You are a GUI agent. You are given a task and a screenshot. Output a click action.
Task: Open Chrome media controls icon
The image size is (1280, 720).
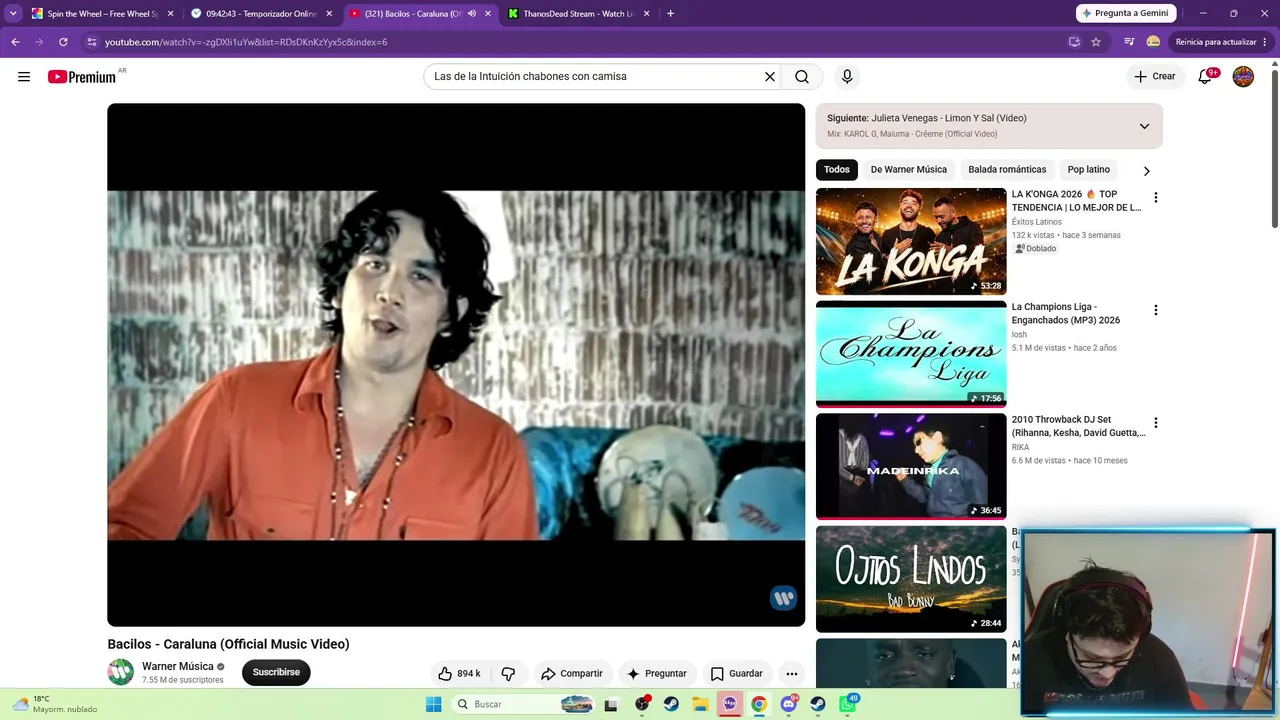(1129, 42)
